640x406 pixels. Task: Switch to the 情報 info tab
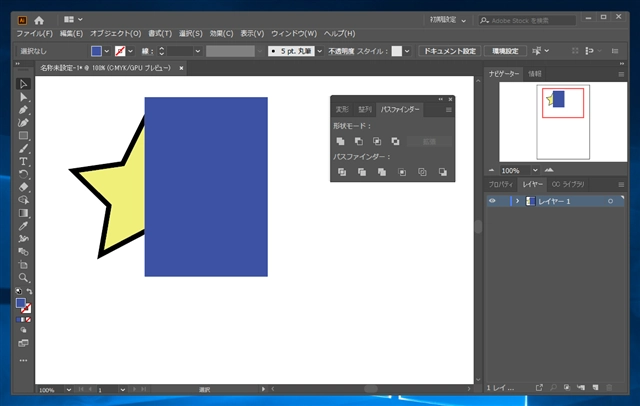click(535, 74)
